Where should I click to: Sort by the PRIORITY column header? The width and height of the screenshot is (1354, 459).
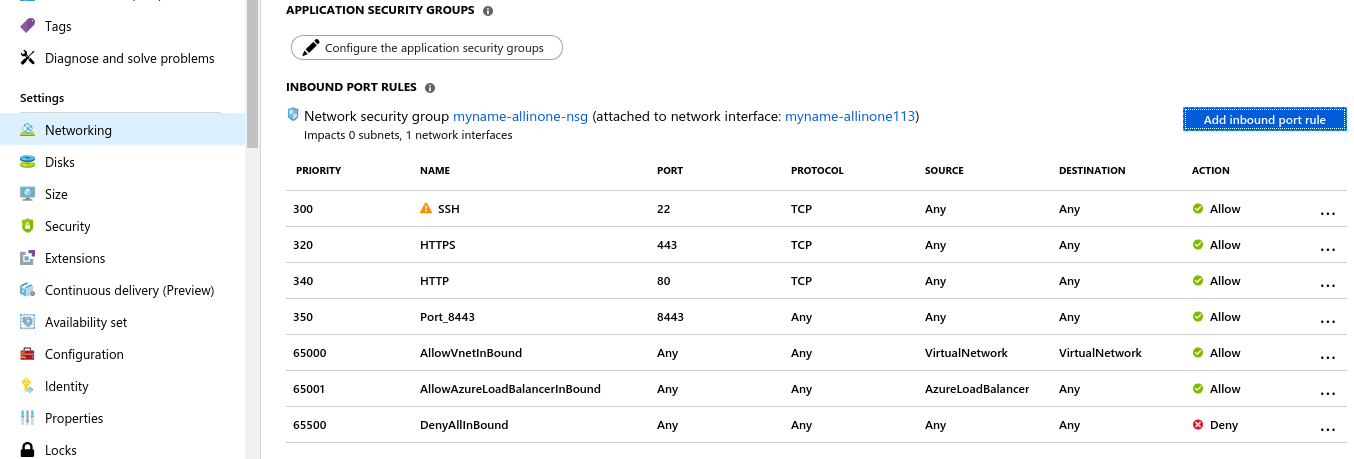[318, 171]
